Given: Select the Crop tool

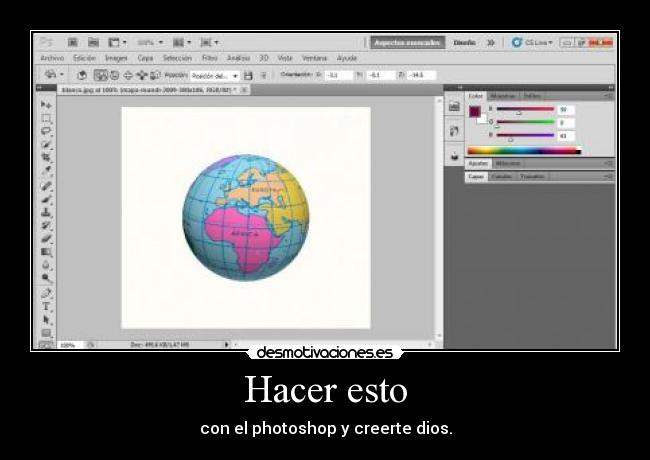Looking at the screenshot, I should pos(46,157).
